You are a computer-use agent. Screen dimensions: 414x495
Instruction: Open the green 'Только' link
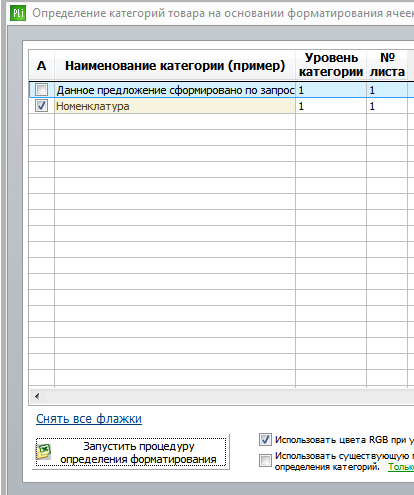point(401,467)
